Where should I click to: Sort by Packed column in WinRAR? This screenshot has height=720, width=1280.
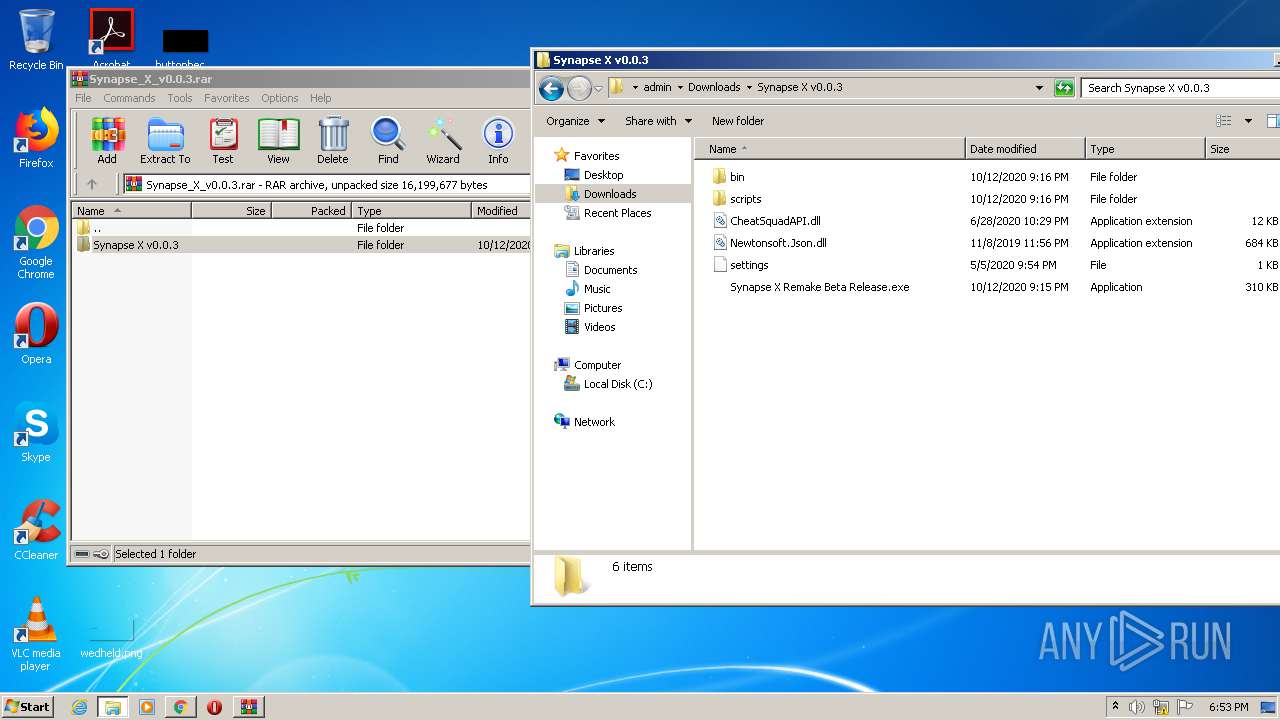coord(311,211)
